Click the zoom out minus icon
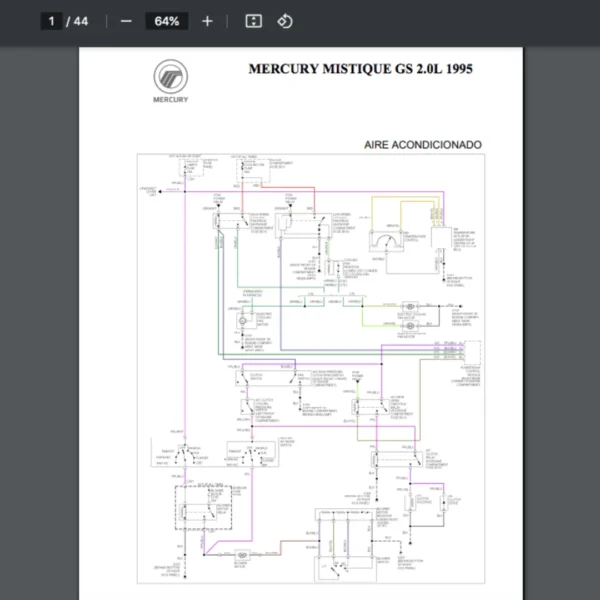 [x=126, y=21]
